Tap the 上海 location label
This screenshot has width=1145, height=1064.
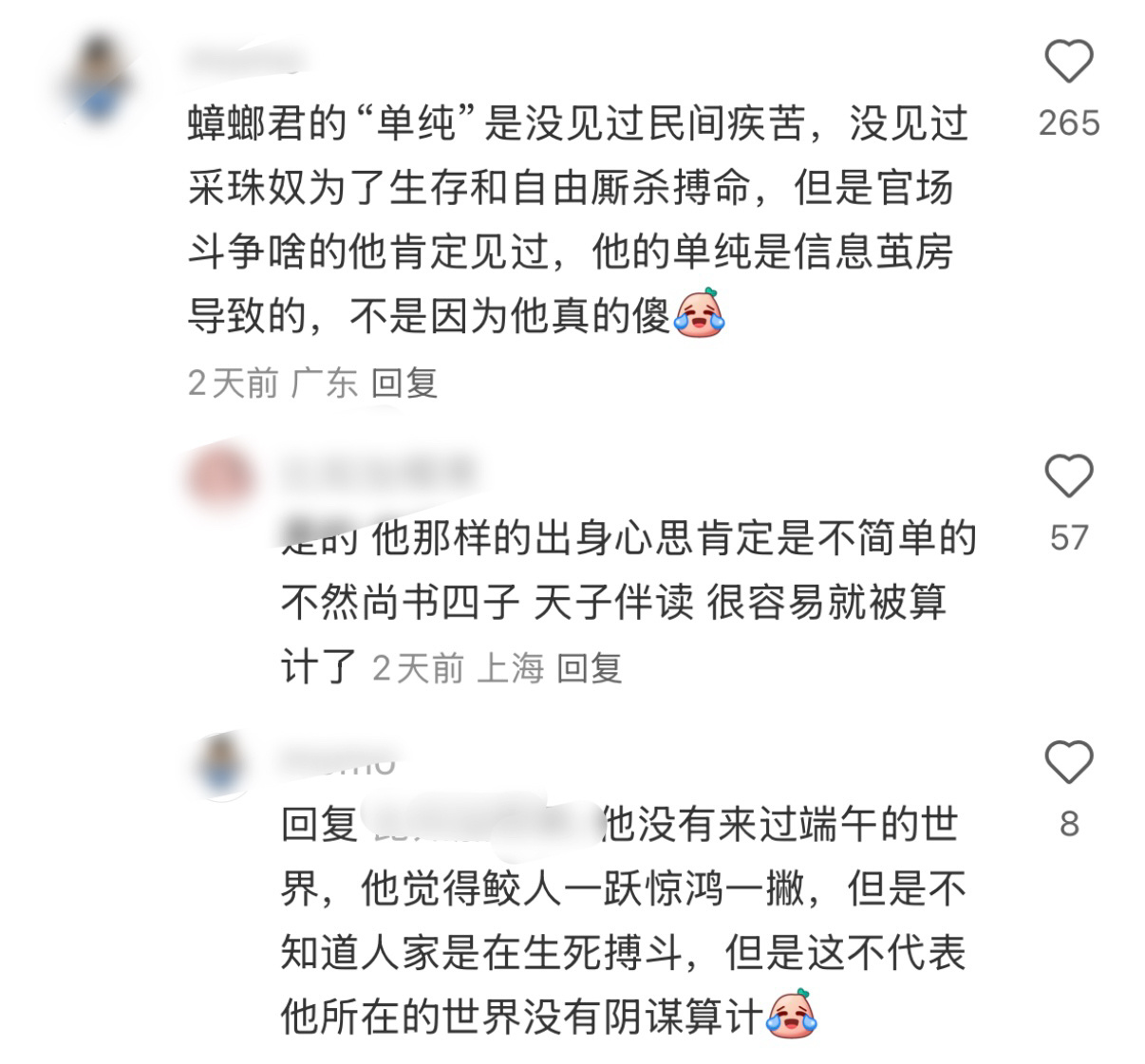tap(510, 668)
